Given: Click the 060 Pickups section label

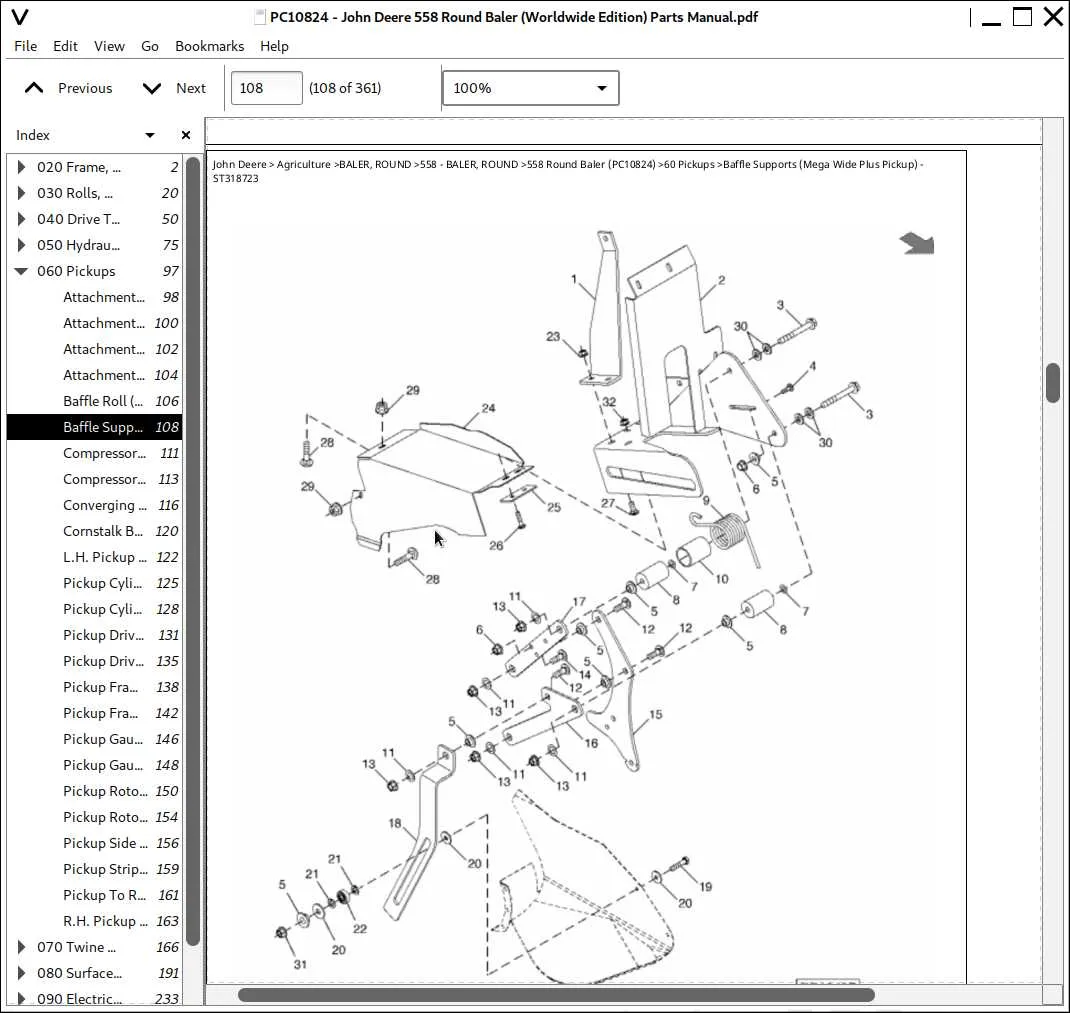Looking at the screenshot, I should pos(76,271).
